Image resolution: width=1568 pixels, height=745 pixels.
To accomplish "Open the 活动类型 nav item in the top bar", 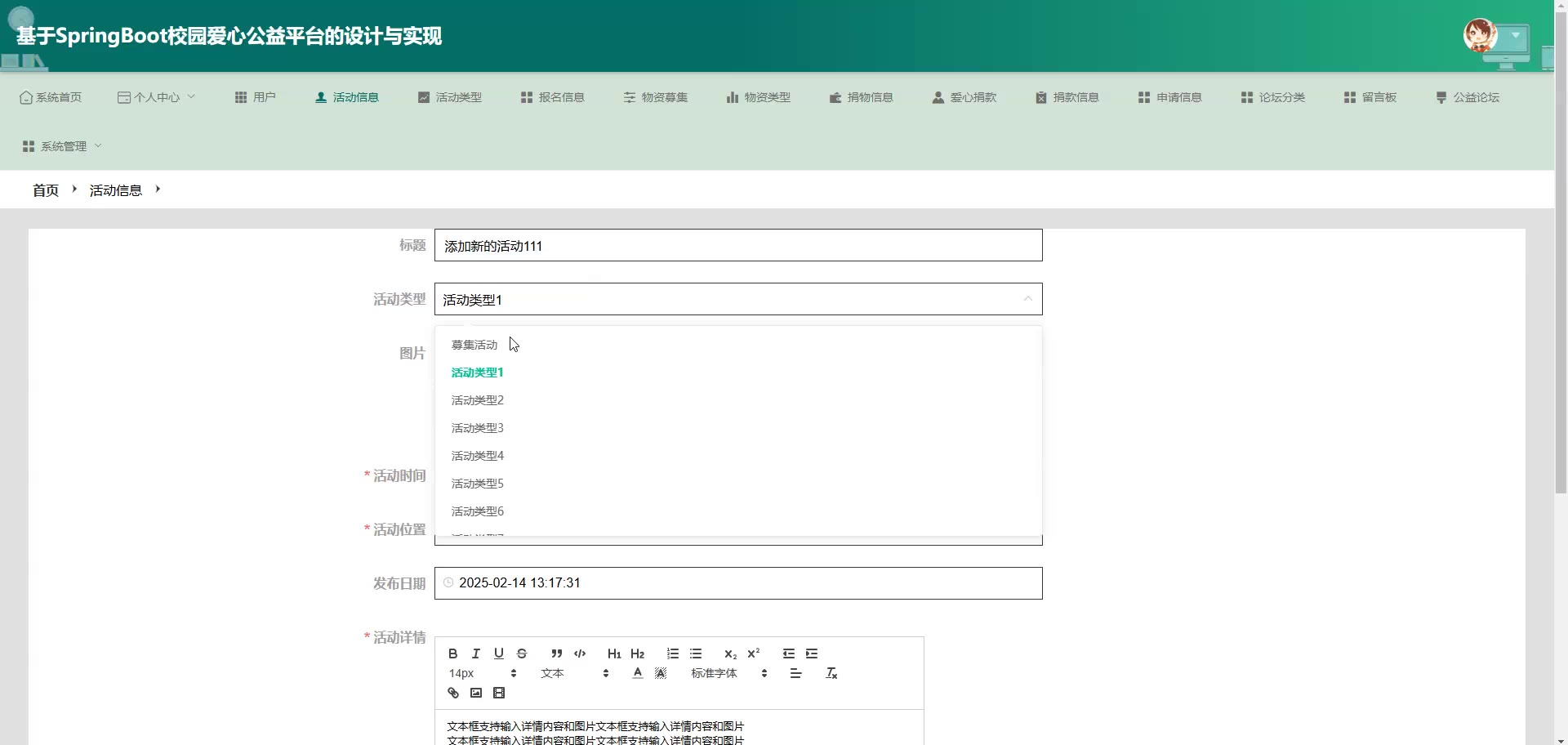I will [x=450, y=97].
